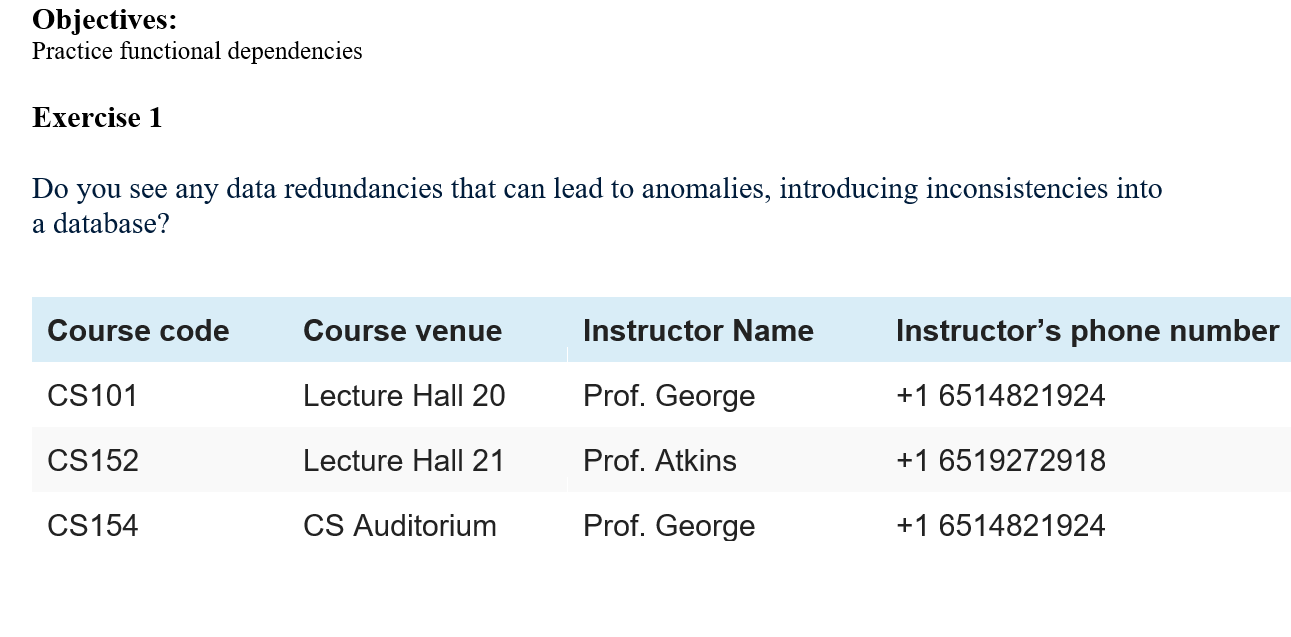The width and height of the screenshot is (1291, 637).
Task: Select the "Course venue" column header
Action: point(402,331)
